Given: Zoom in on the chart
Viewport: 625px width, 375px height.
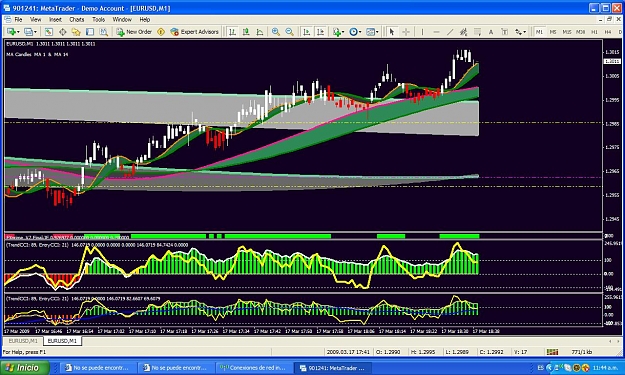Looking at the screenshot, I should [x=275, y=32].
